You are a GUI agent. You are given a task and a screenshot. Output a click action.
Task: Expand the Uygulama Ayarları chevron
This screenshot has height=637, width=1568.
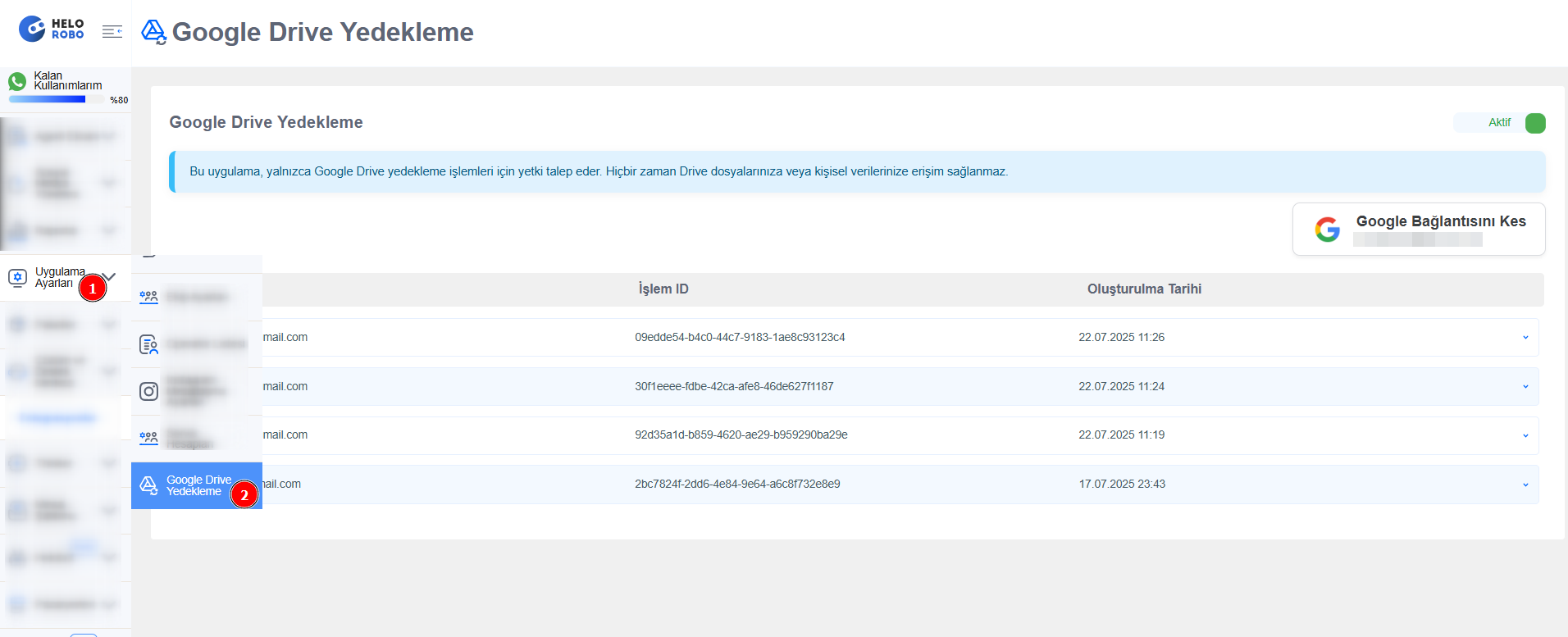pyautogui.click(x=109, y=277)
